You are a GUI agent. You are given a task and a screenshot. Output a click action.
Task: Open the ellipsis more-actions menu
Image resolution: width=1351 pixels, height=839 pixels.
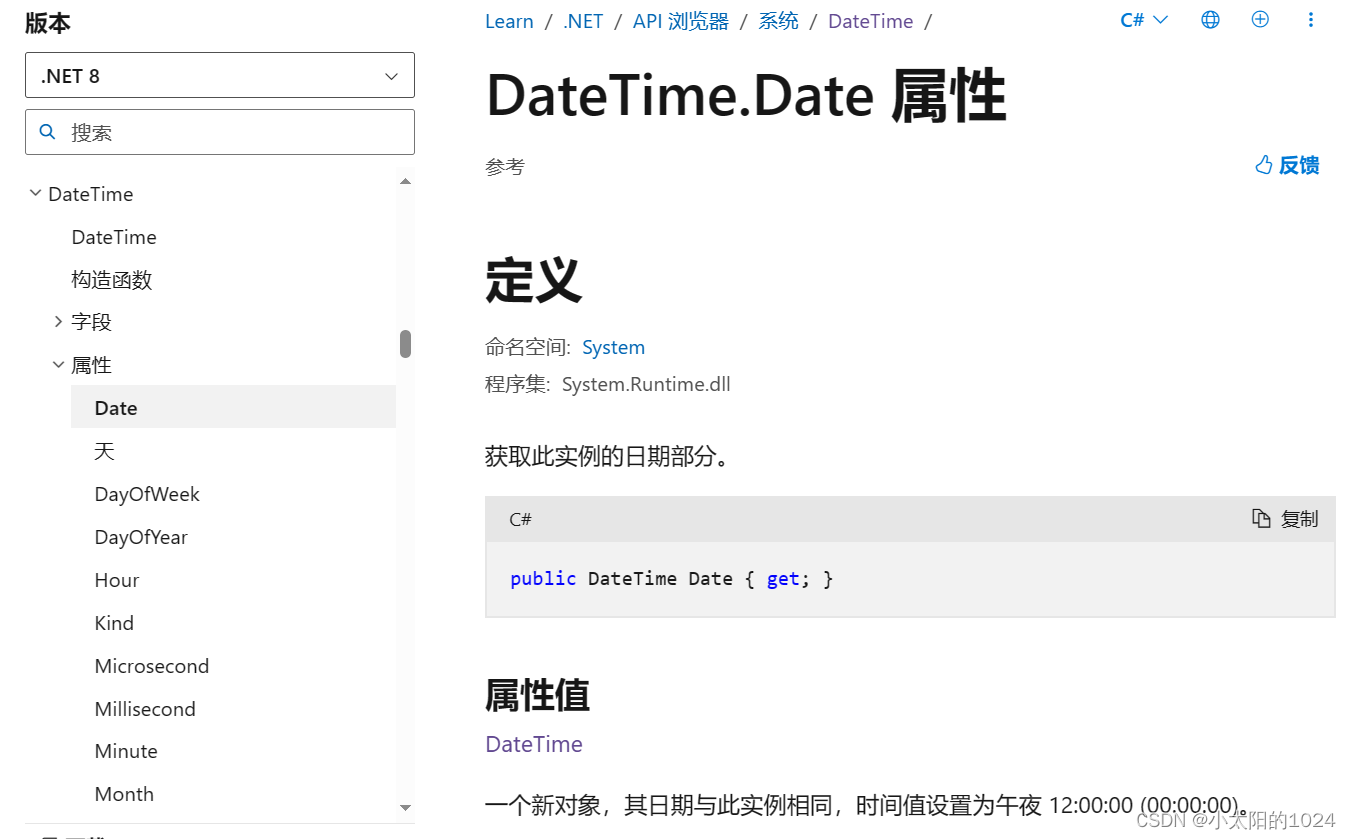coord(1310,19)
